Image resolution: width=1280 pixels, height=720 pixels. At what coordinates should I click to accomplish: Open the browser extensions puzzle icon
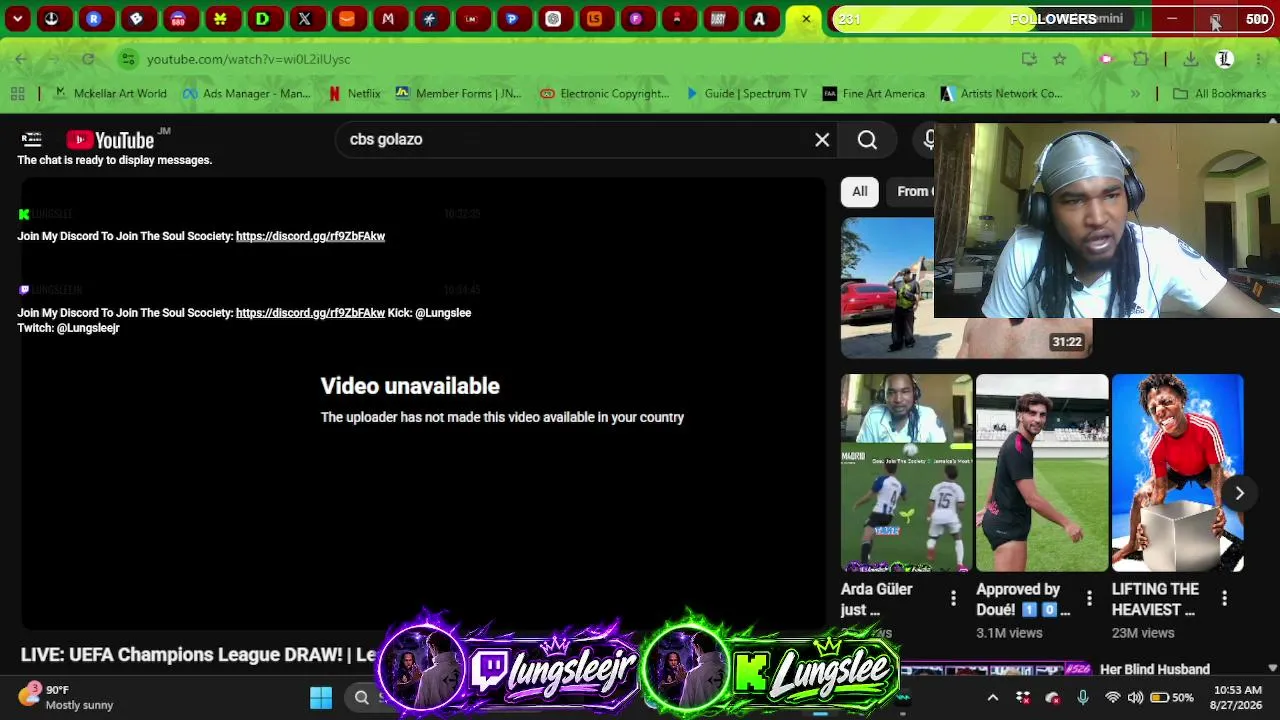[x=1140, y=59]
